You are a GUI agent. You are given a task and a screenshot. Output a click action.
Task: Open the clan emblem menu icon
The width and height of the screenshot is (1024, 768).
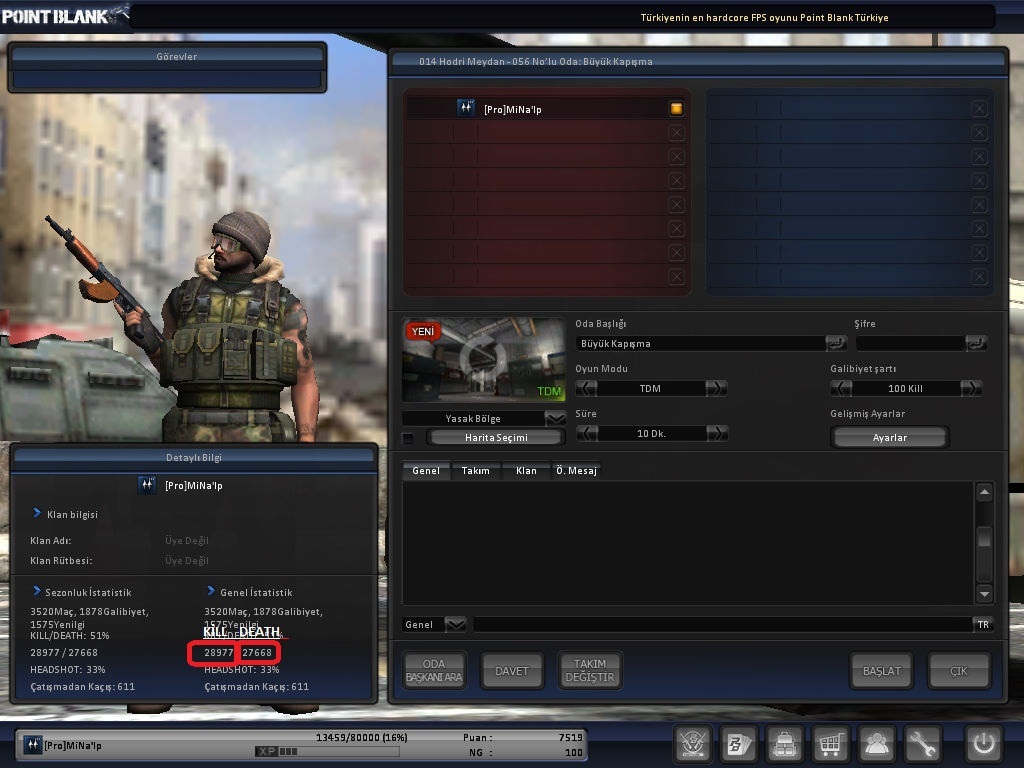coord(693,744)
